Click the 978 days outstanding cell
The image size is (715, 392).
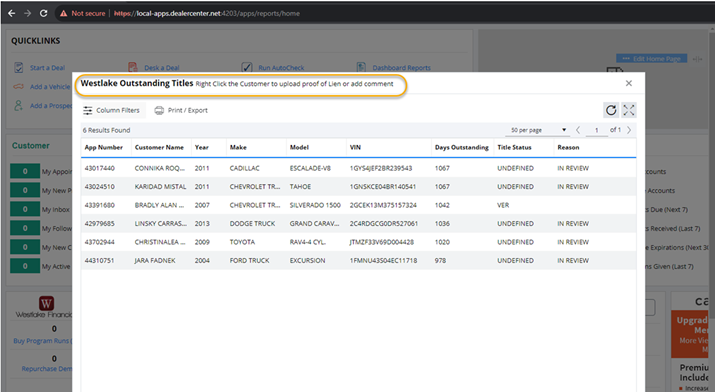click(440, 260)
